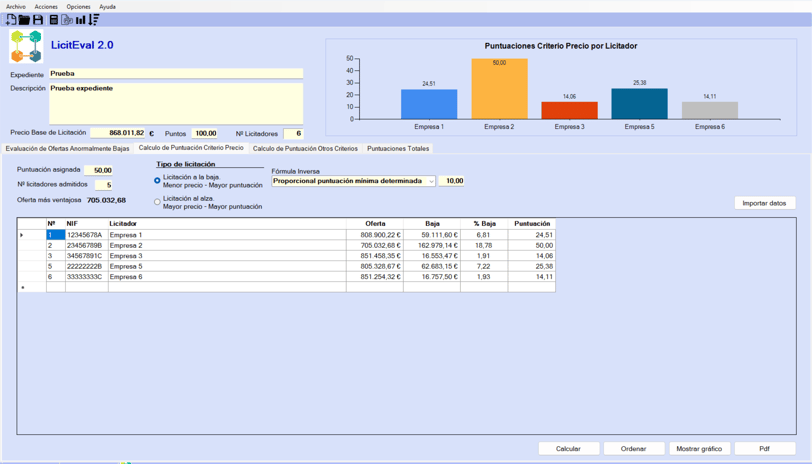This screenshot has width=812, height=464.
Task: Click the Mostrar gráfico button
Action: coord(699,448)
